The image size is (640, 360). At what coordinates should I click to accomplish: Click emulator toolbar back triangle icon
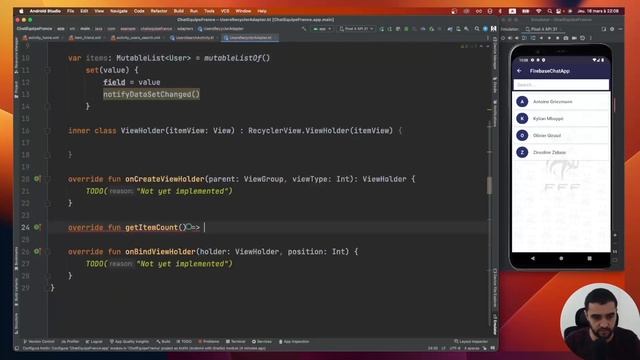point(541,38)
